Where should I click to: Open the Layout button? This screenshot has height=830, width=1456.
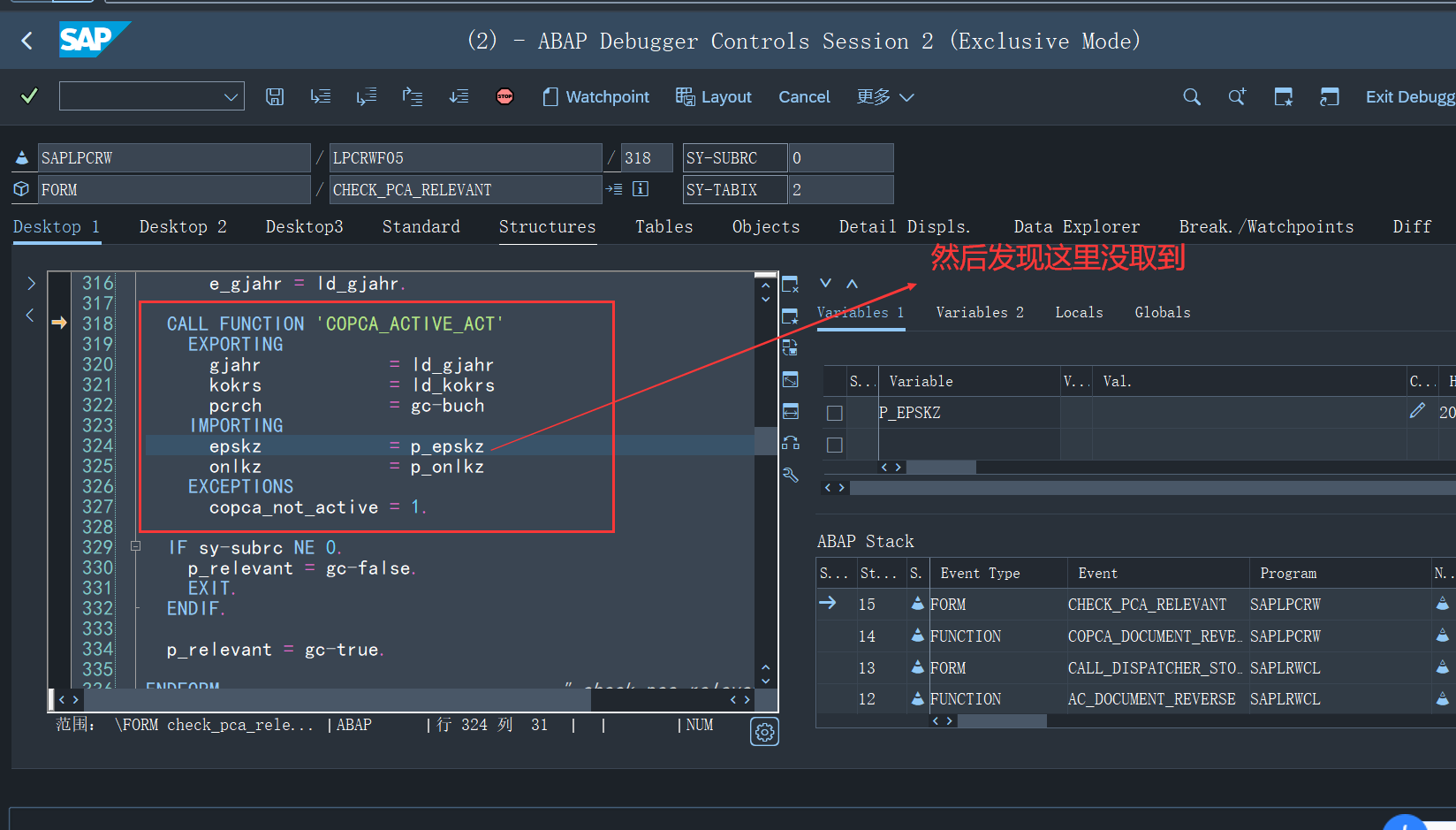[714, 96]
